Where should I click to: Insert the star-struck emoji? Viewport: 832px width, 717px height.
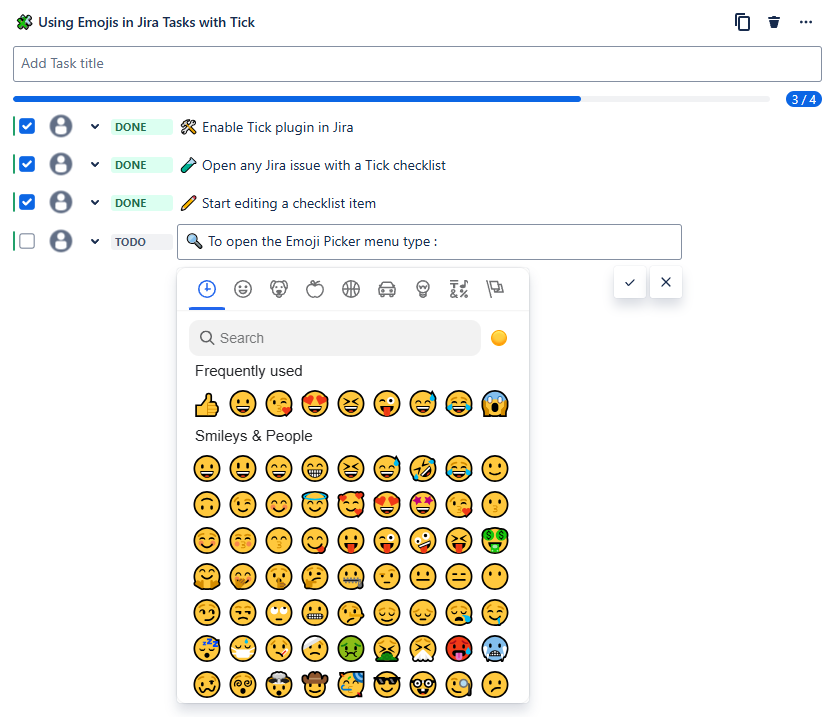(423, 505)
